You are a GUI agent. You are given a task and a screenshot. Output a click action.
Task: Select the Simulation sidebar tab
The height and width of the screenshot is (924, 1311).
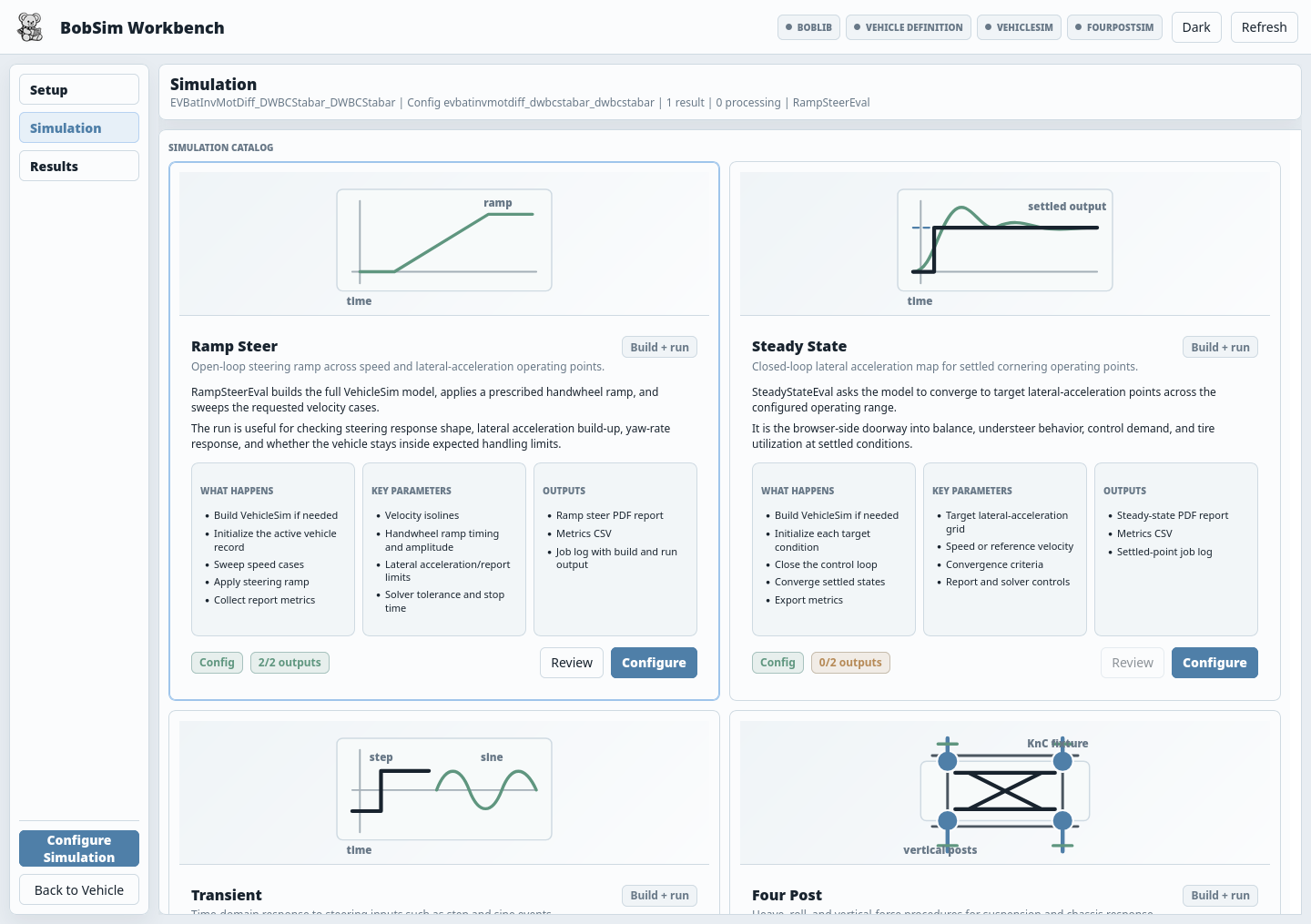[x=79, y=127]
